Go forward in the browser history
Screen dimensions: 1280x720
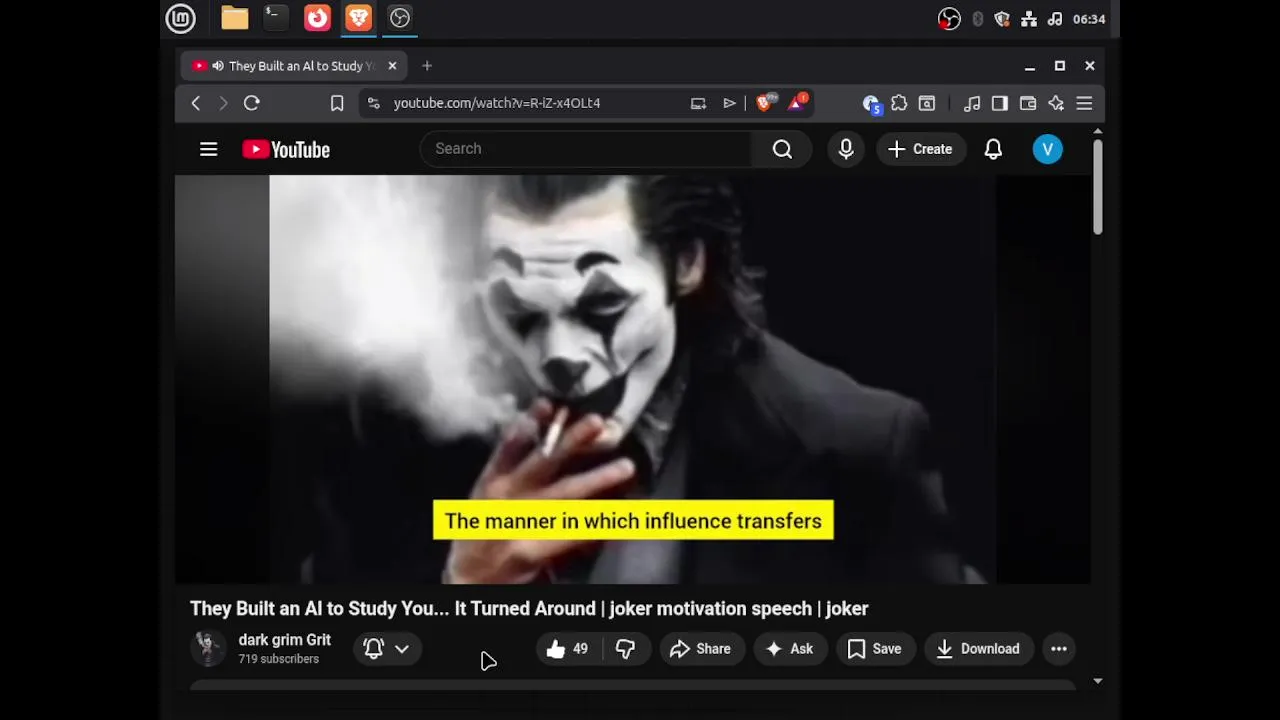(223, 103)
